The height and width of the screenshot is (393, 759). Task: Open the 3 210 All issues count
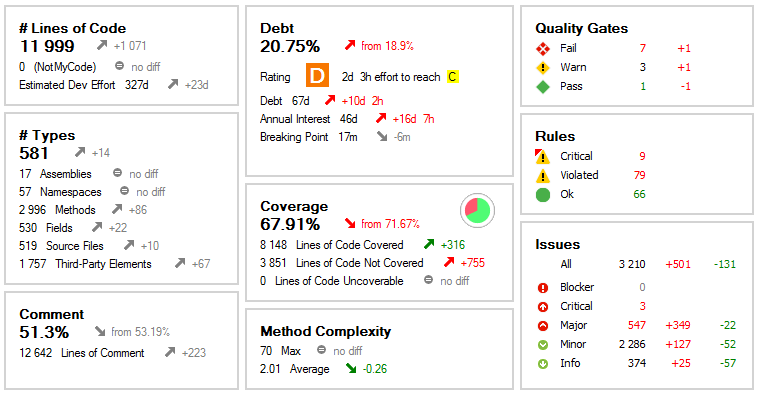[x=632, y=264]
